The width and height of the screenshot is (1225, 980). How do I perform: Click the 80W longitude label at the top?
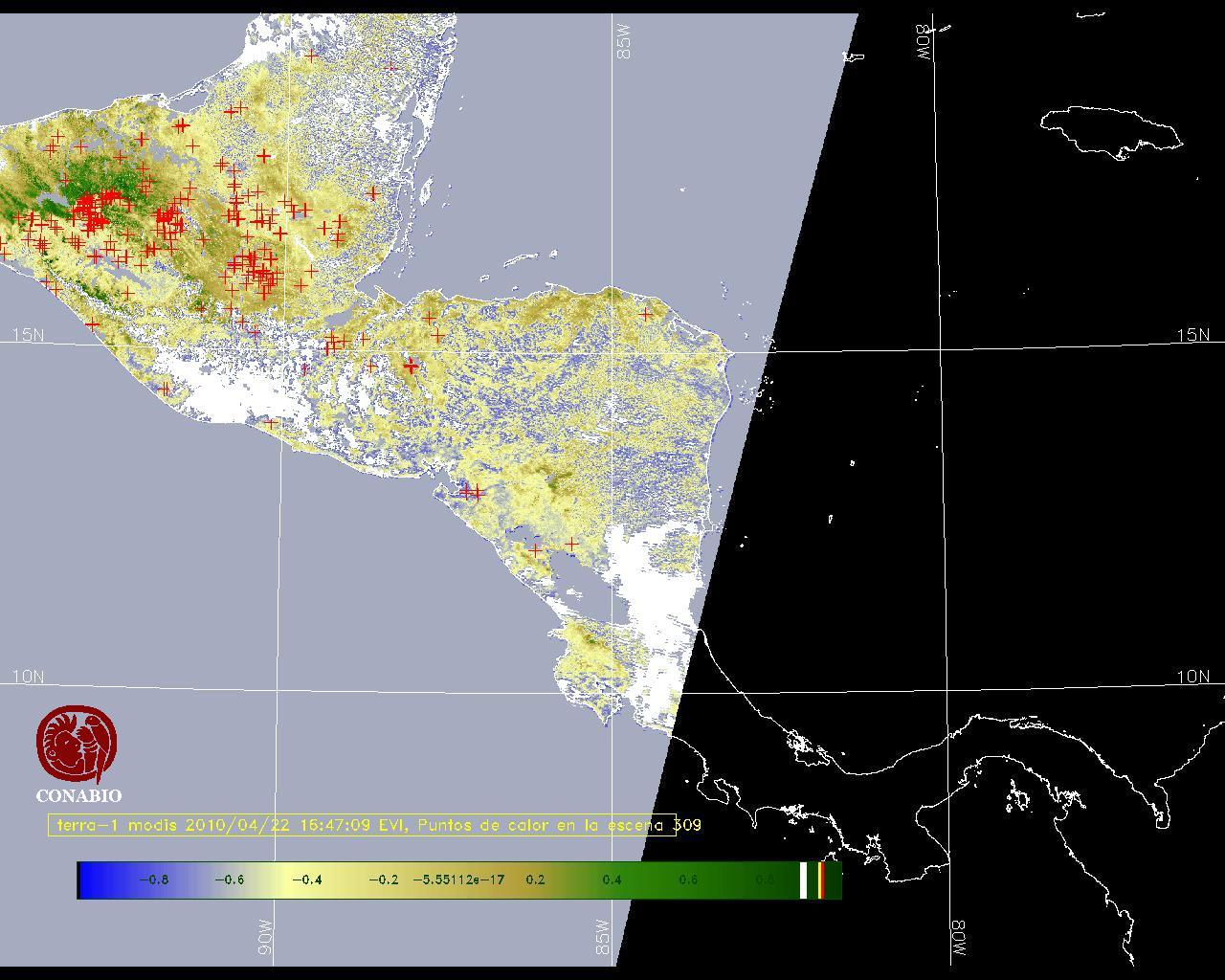(x=924, y=43)
